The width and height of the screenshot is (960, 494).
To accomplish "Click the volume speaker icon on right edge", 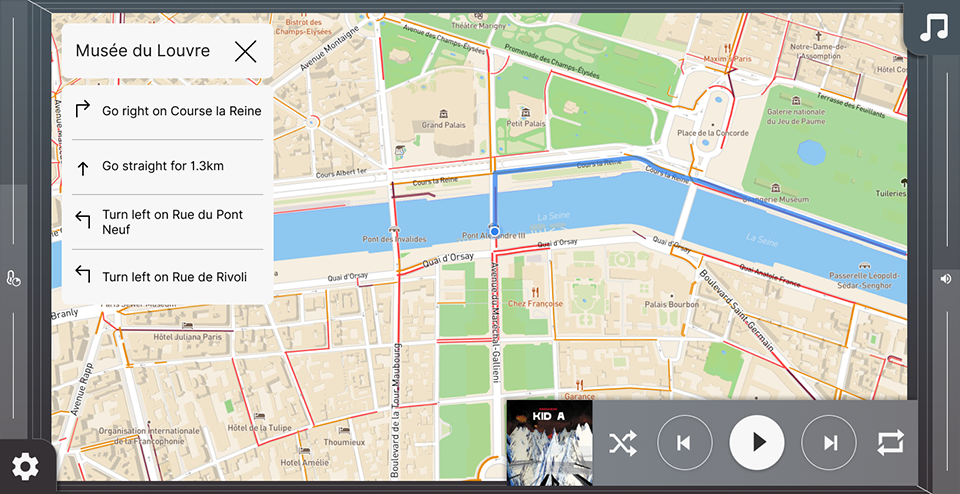I will 946,279.
